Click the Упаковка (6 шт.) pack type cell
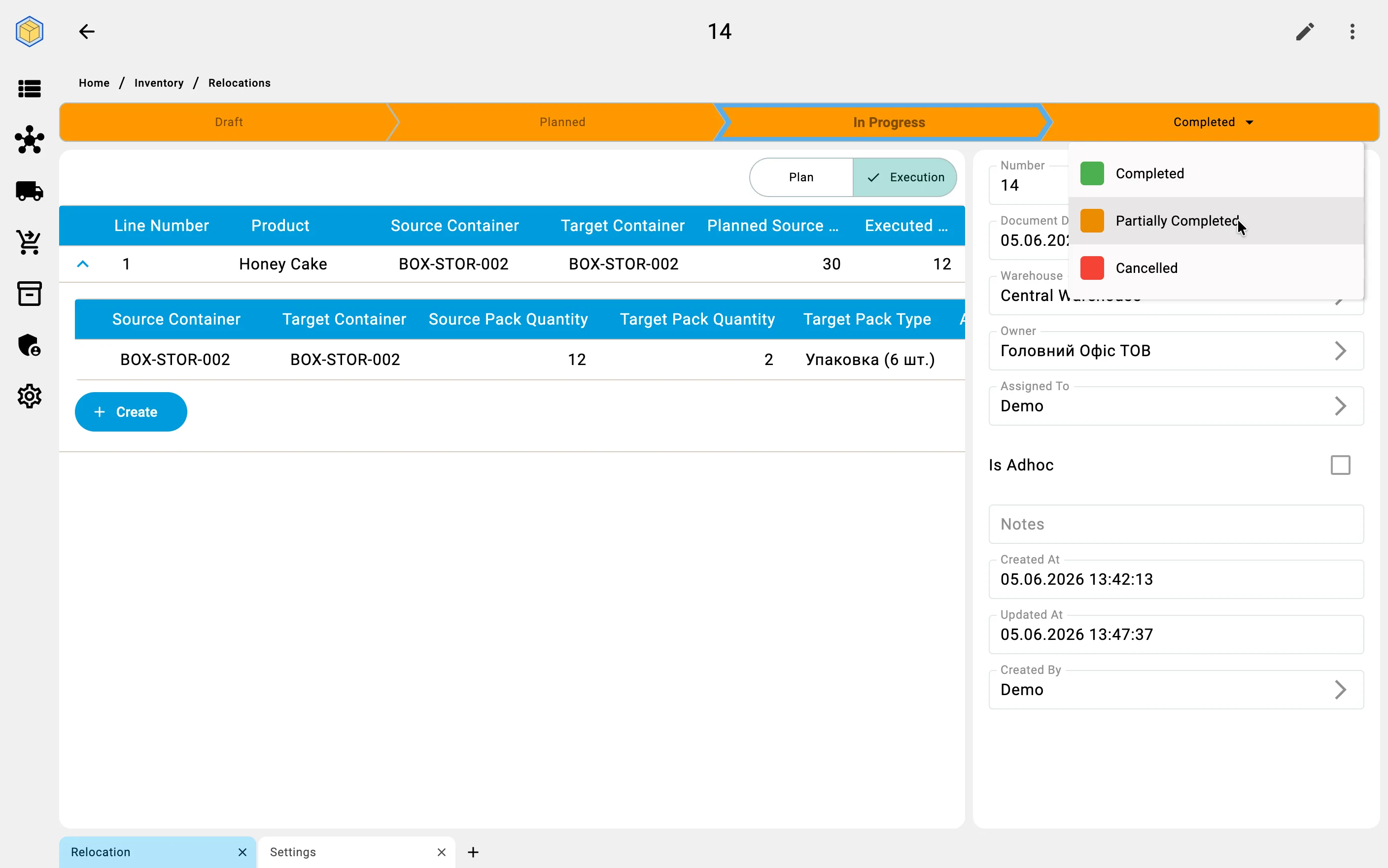 point(870,360)
